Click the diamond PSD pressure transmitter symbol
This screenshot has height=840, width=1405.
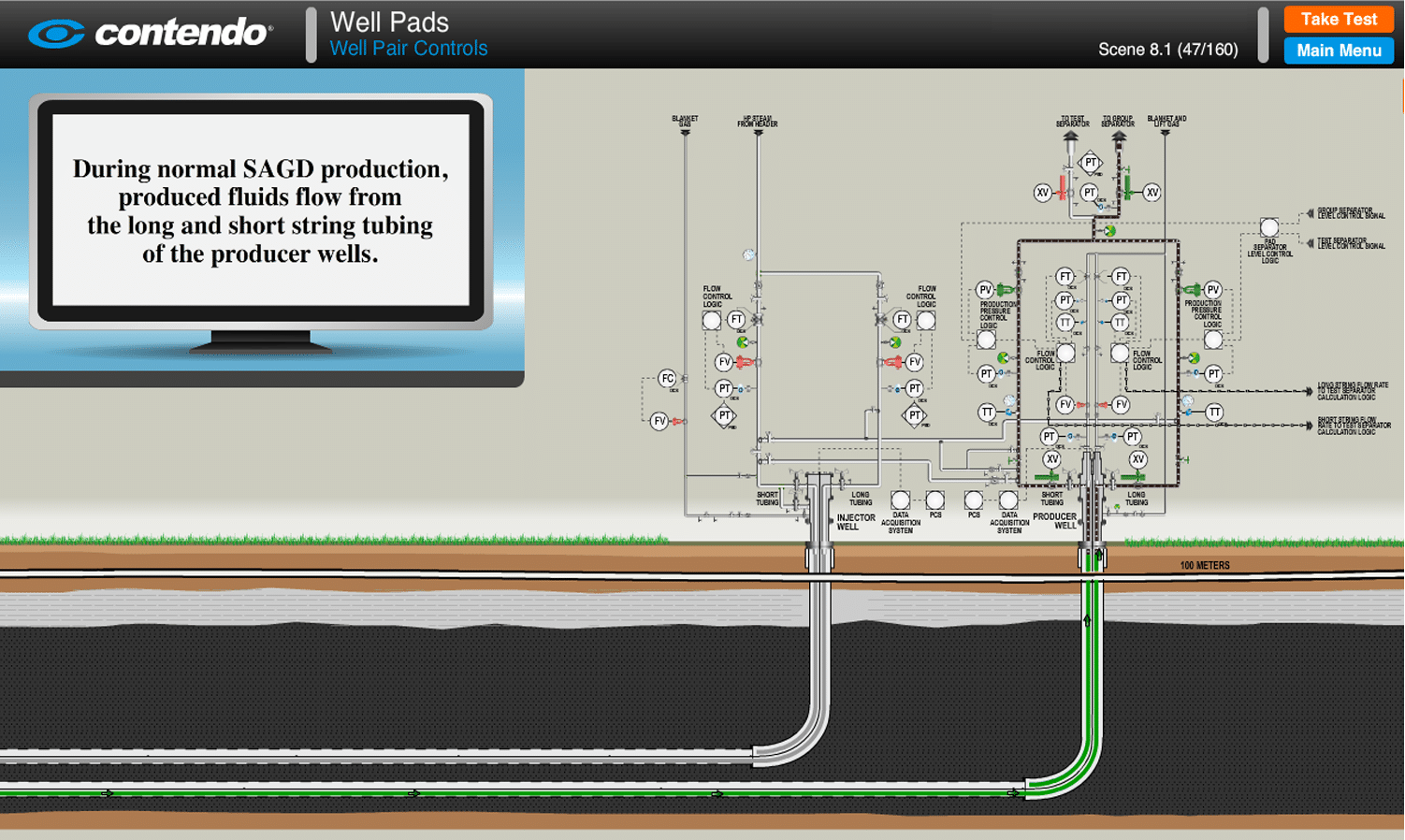tap(724, 415)
